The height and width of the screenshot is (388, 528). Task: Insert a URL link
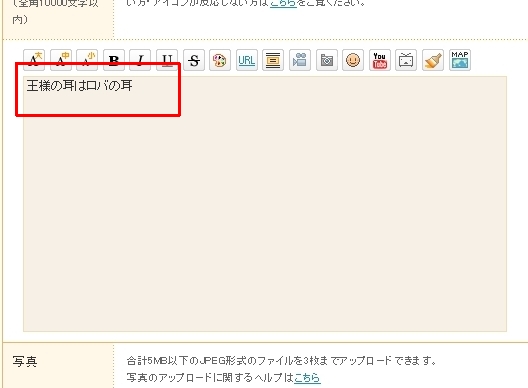247,60
